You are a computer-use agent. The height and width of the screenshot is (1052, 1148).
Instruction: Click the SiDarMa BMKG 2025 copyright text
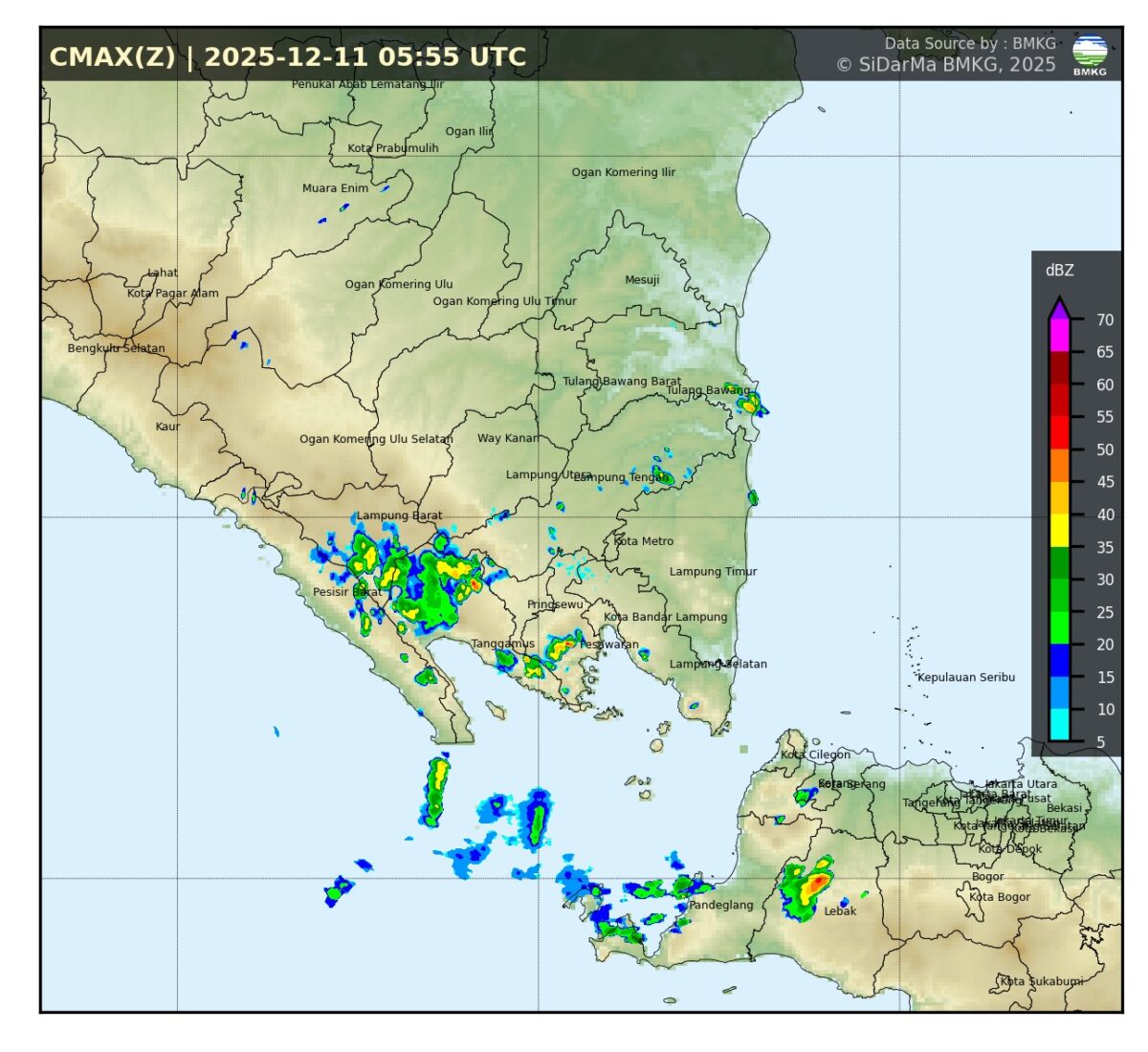945,65
